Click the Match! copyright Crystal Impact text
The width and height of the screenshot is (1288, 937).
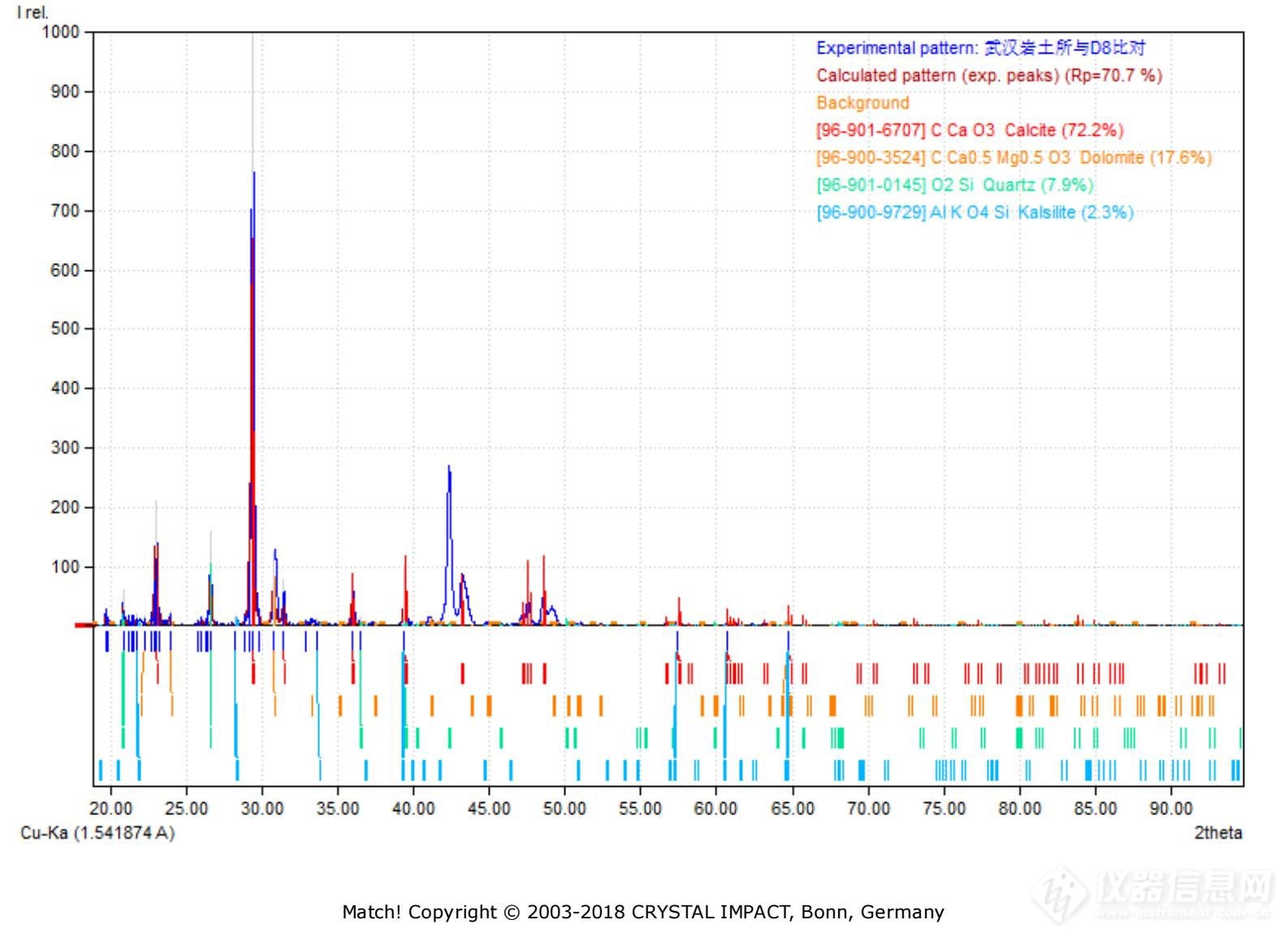click(x=643, y=912)
